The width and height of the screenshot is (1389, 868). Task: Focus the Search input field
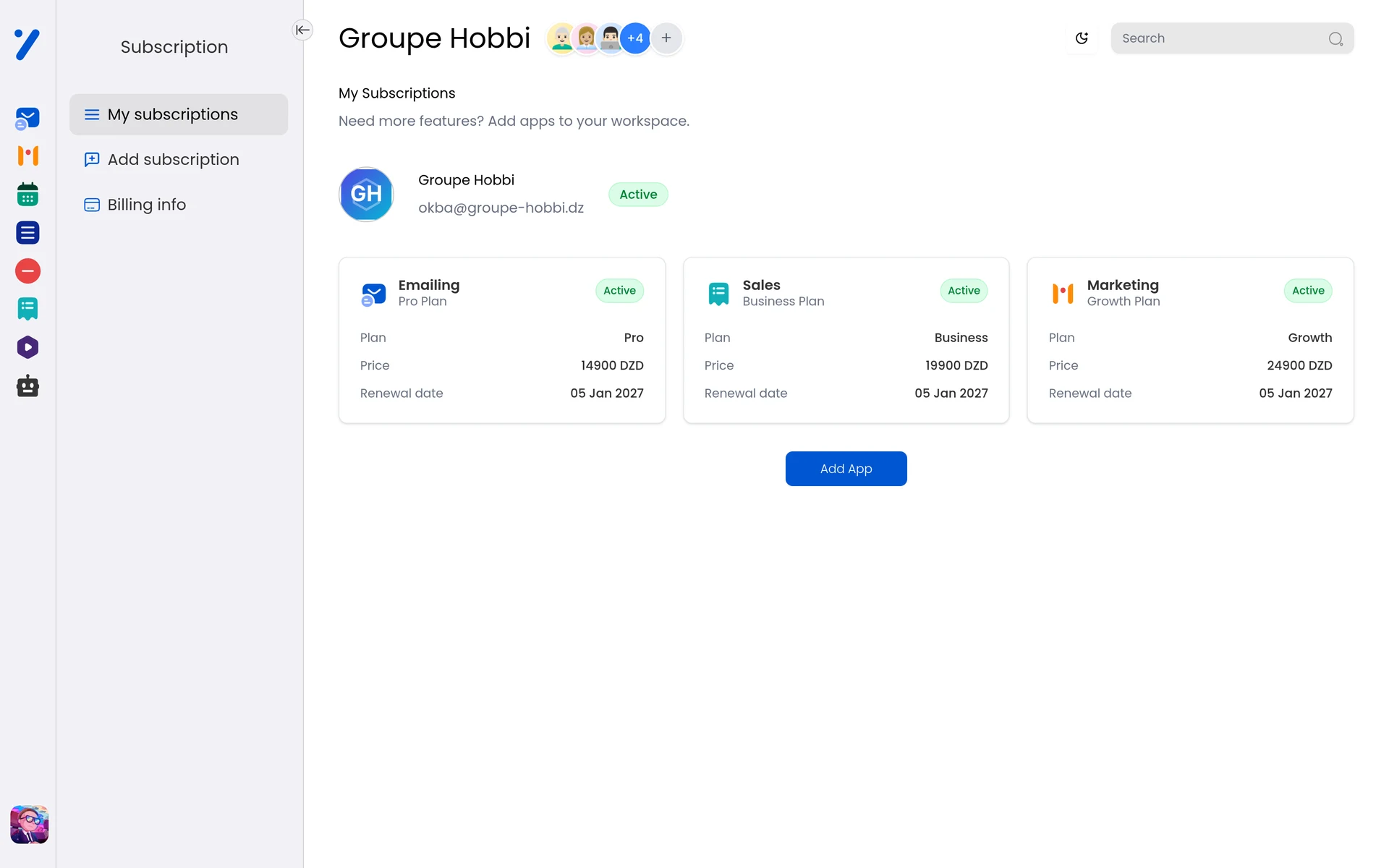tap(1232, 38)
